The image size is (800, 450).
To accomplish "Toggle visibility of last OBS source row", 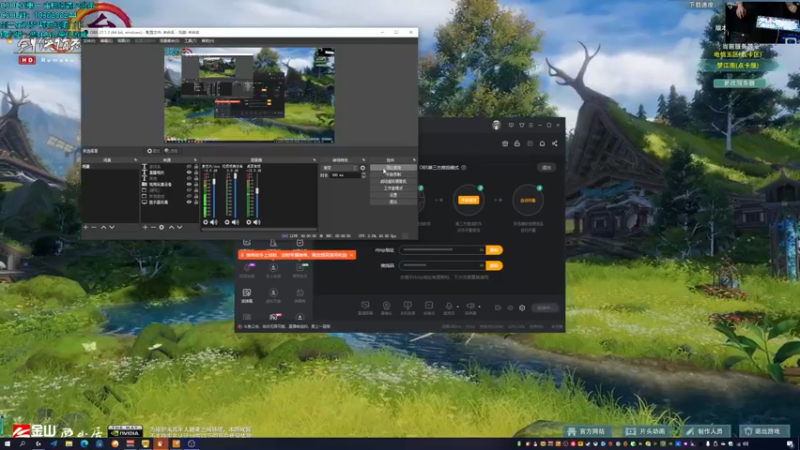I will pyautogui.click(x=189, y=202).
